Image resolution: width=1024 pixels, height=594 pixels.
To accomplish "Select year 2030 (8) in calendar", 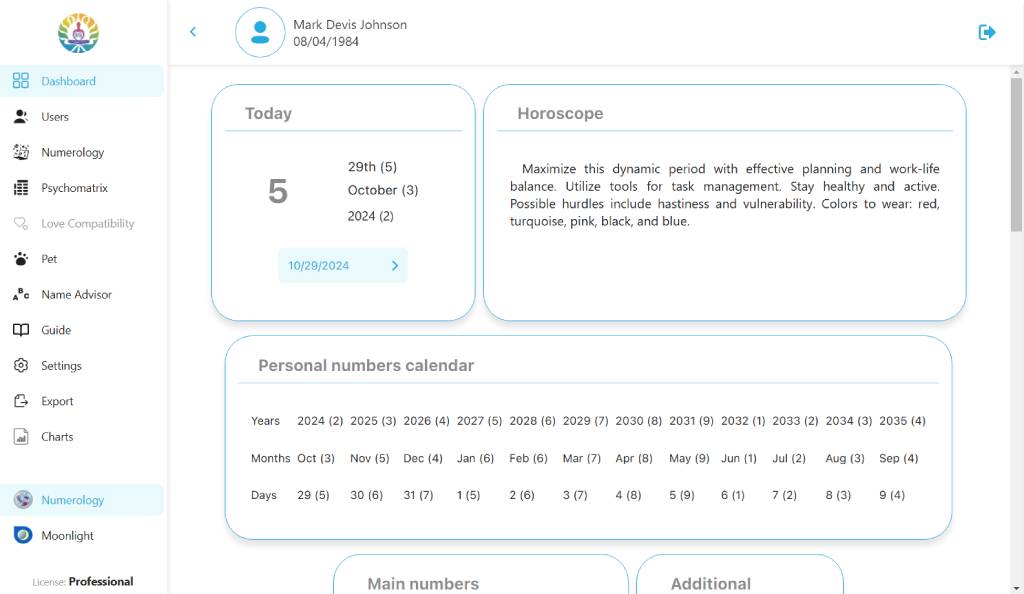I will tap(639, 421).
